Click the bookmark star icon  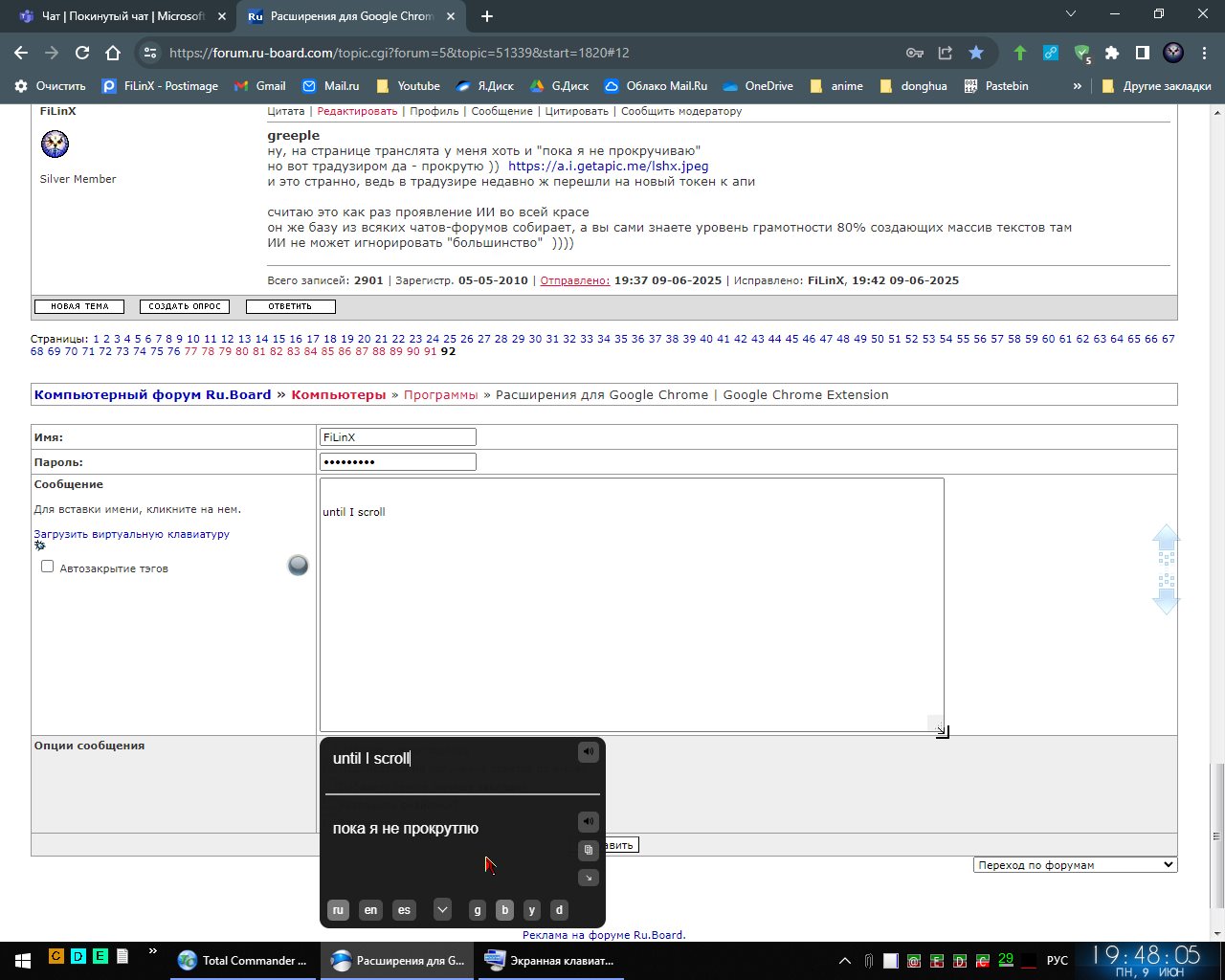pos(975,53)
